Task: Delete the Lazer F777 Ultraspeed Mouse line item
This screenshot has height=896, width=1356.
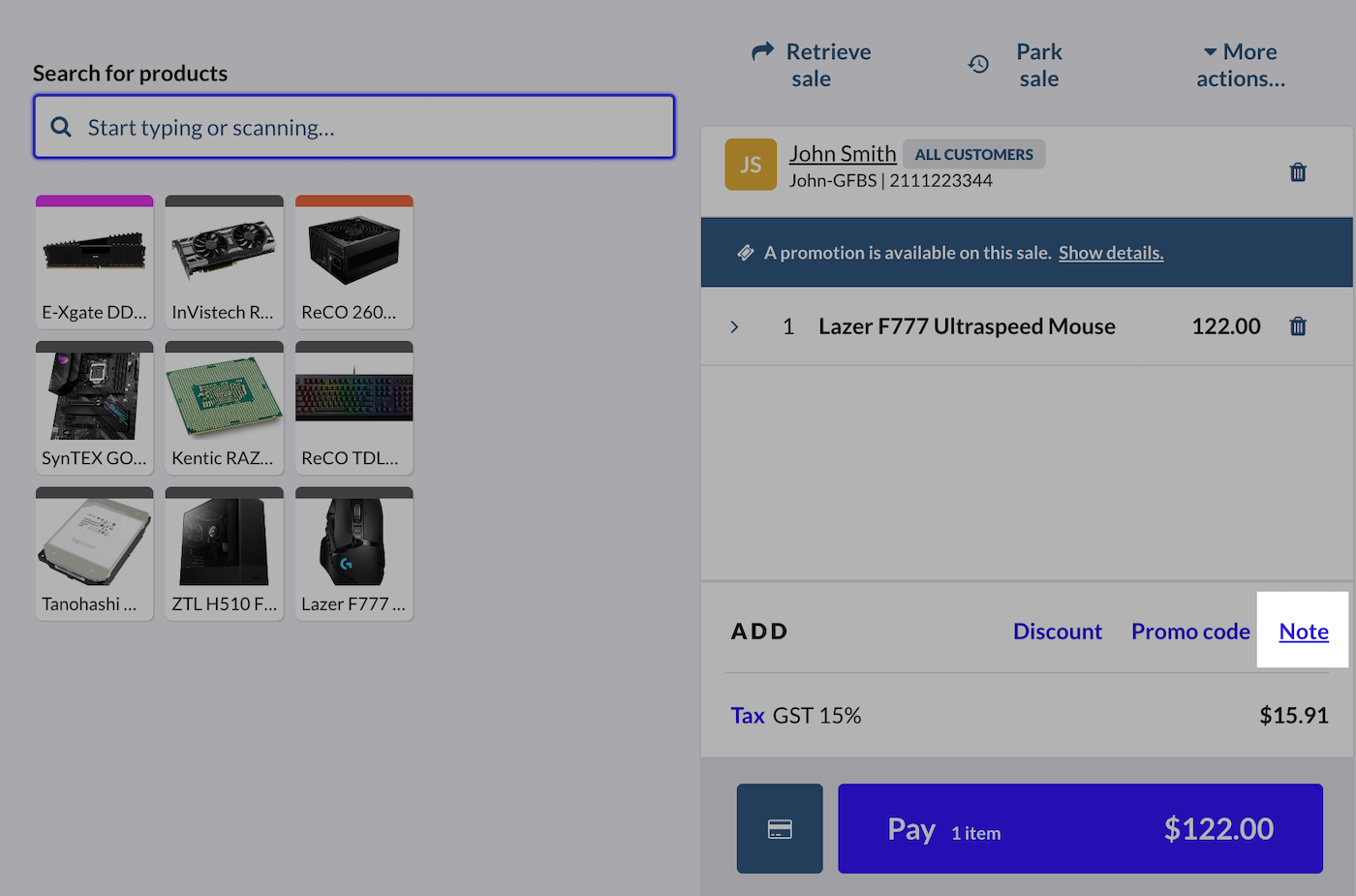Action: [1298, 326]
